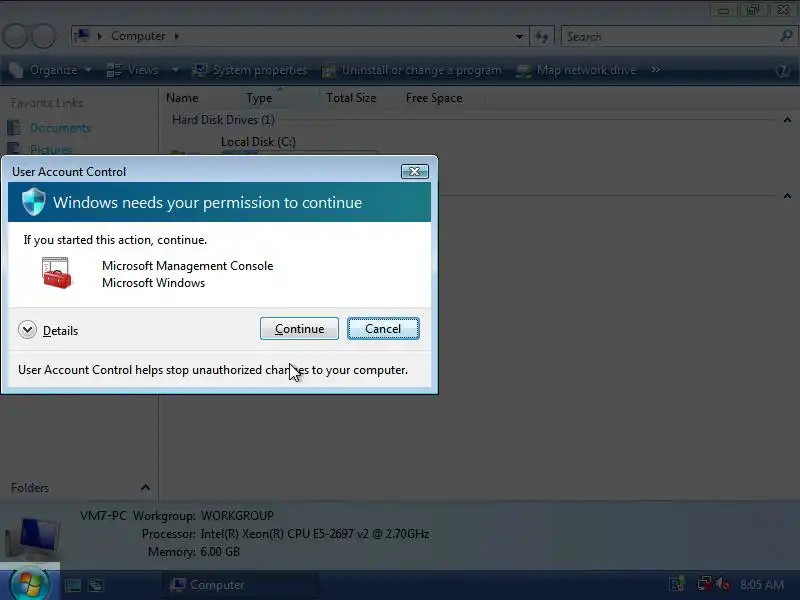This screenshot has height=600, width=800.
Task: Click the computer icon in details pane
Action: click(x=32, y=537)
